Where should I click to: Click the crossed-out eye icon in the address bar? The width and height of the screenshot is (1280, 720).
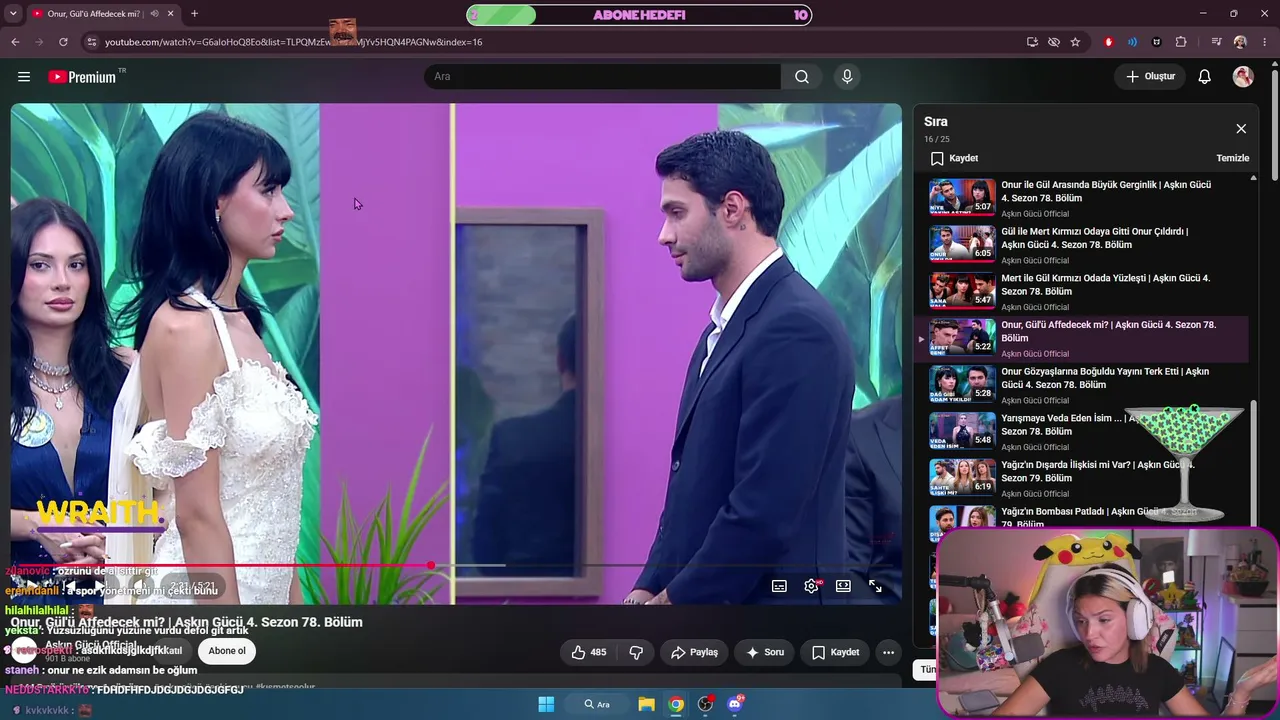pos(1054,42)
